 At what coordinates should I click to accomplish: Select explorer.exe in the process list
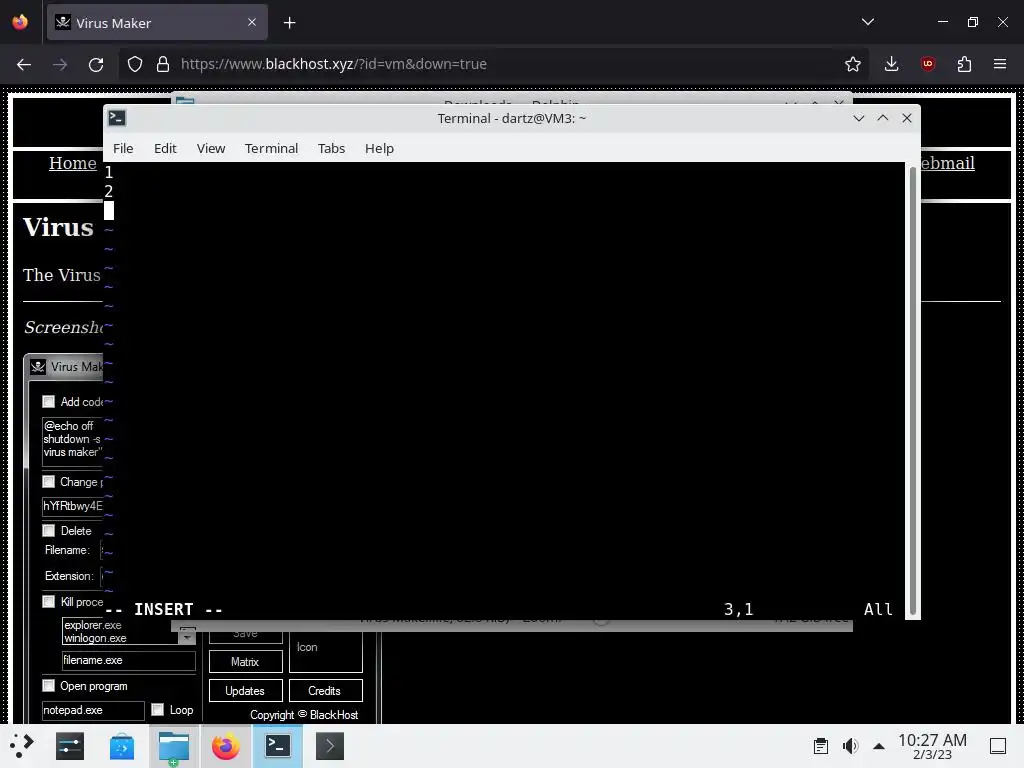tap(93, 625)
